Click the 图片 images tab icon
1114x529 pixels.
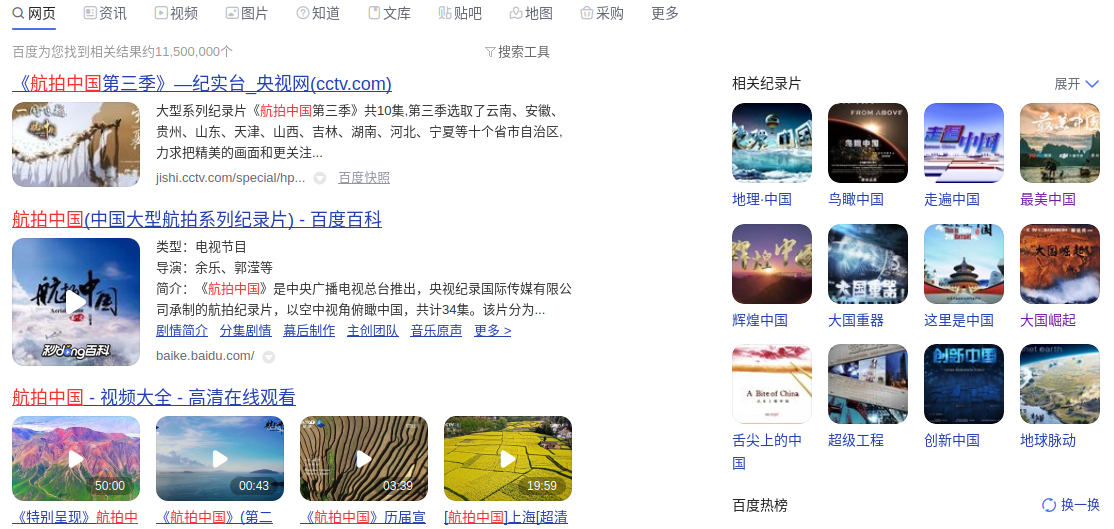point(232,13)
